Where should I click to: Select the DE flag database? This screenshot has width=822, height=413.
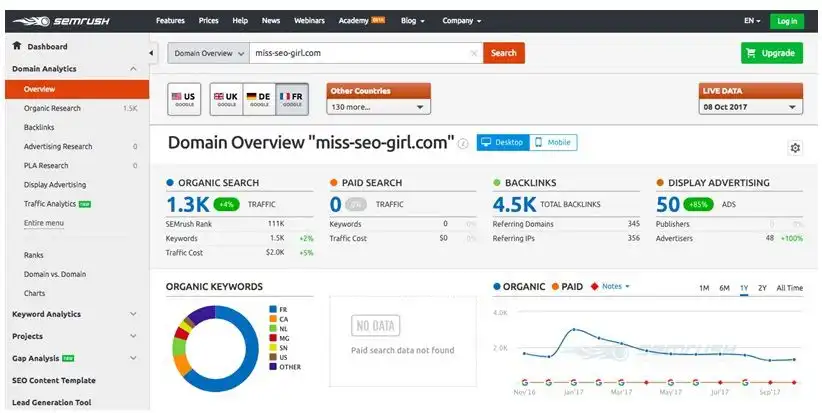259,99
